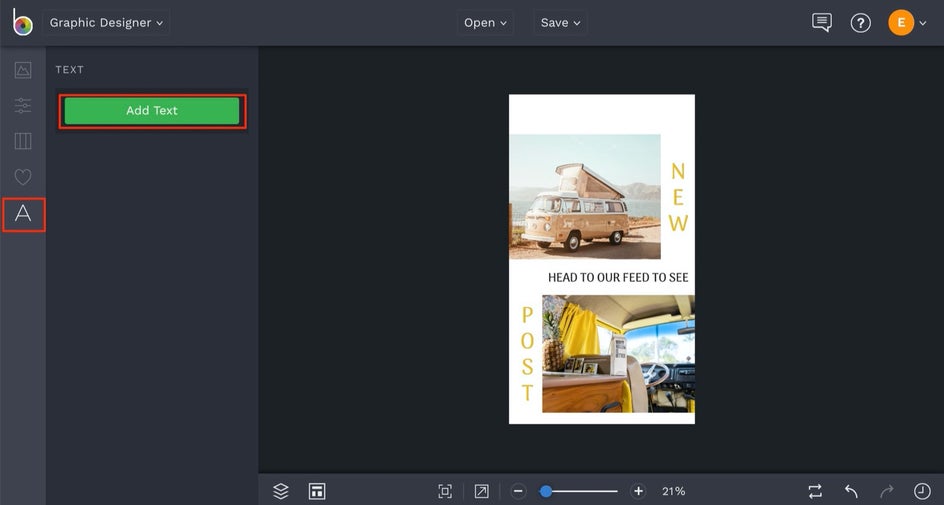Open the Layers stack icon
This screenshot has width=944, height=505.
[x=281, y=491]
